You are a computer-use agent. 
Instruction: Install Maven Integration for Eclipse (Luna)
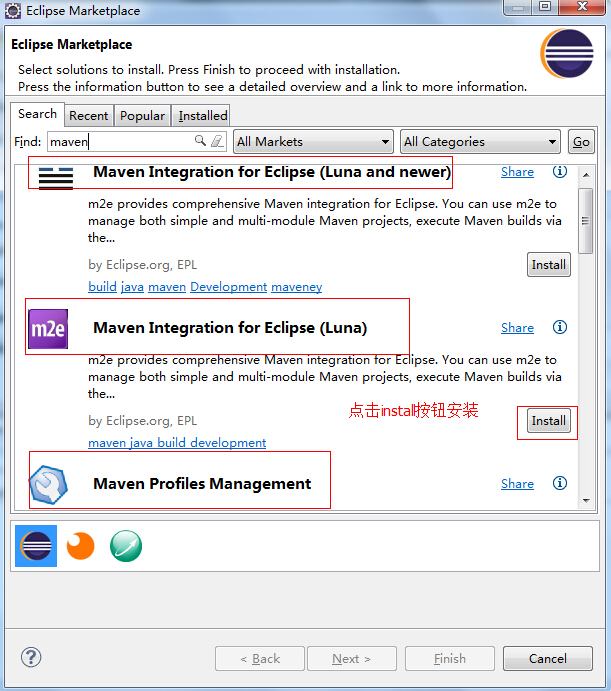point(549,420)
